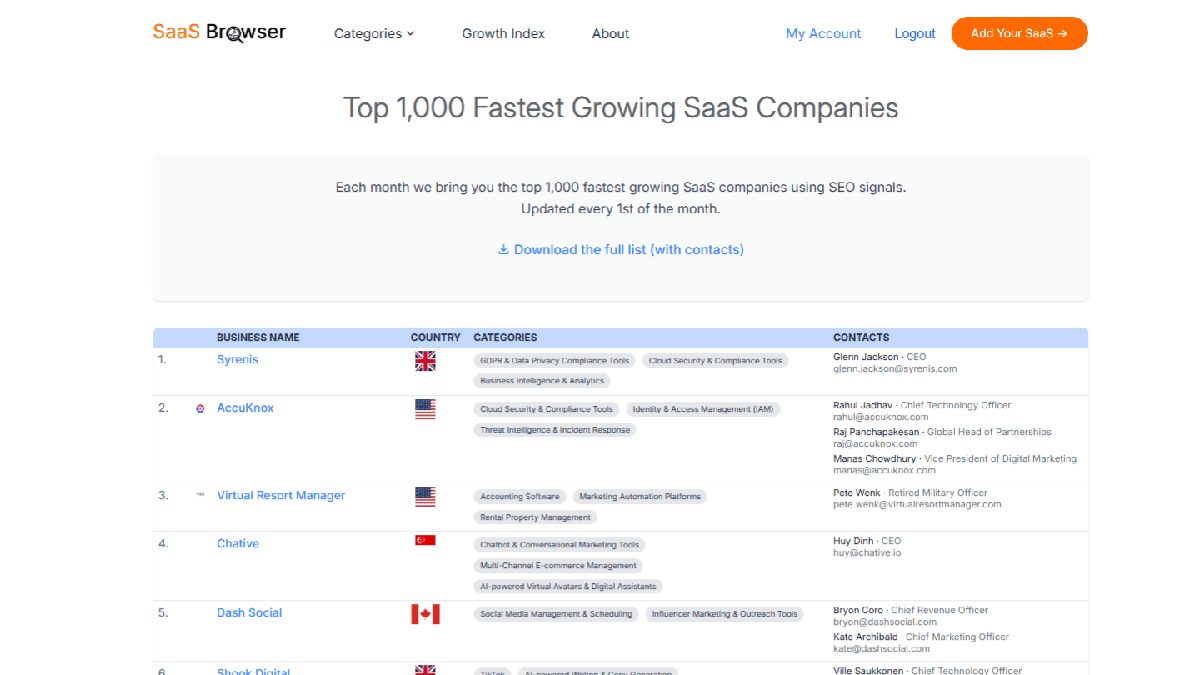Open the About page

[x=610, y=34]
